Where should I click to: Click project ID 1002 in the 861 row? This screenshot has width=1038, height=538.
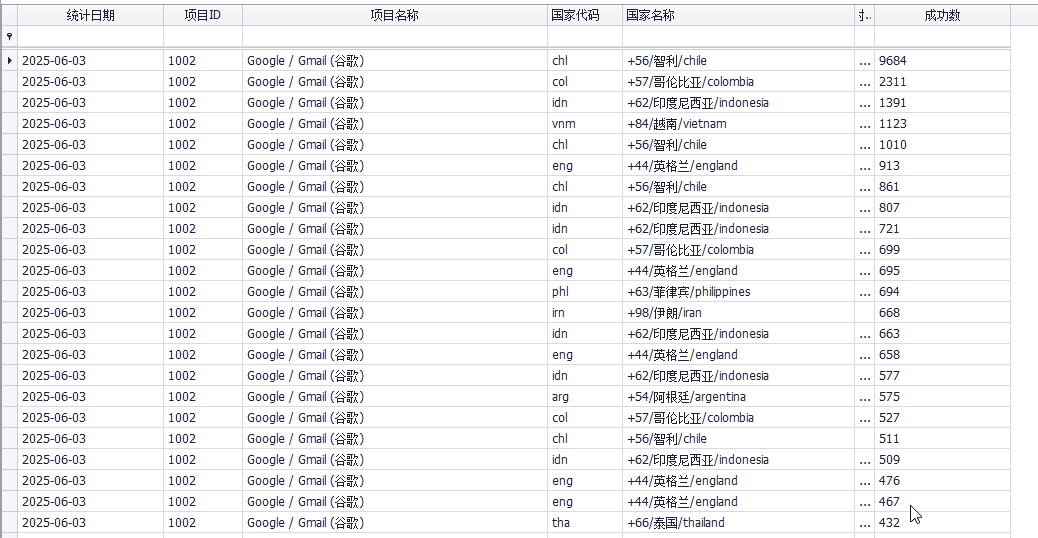(x=203, y=187)
